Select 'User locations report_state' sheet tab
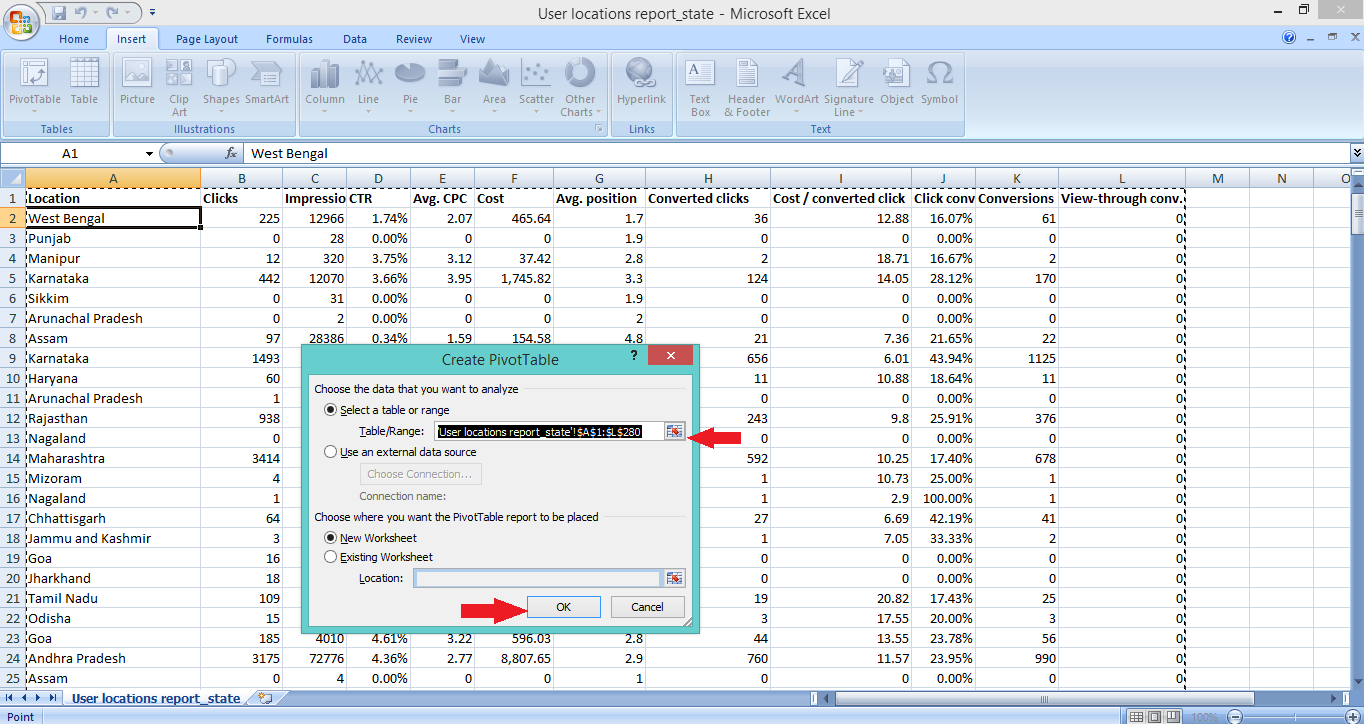The width and height of the screenshot is (1364, 724). click(156, 698)
